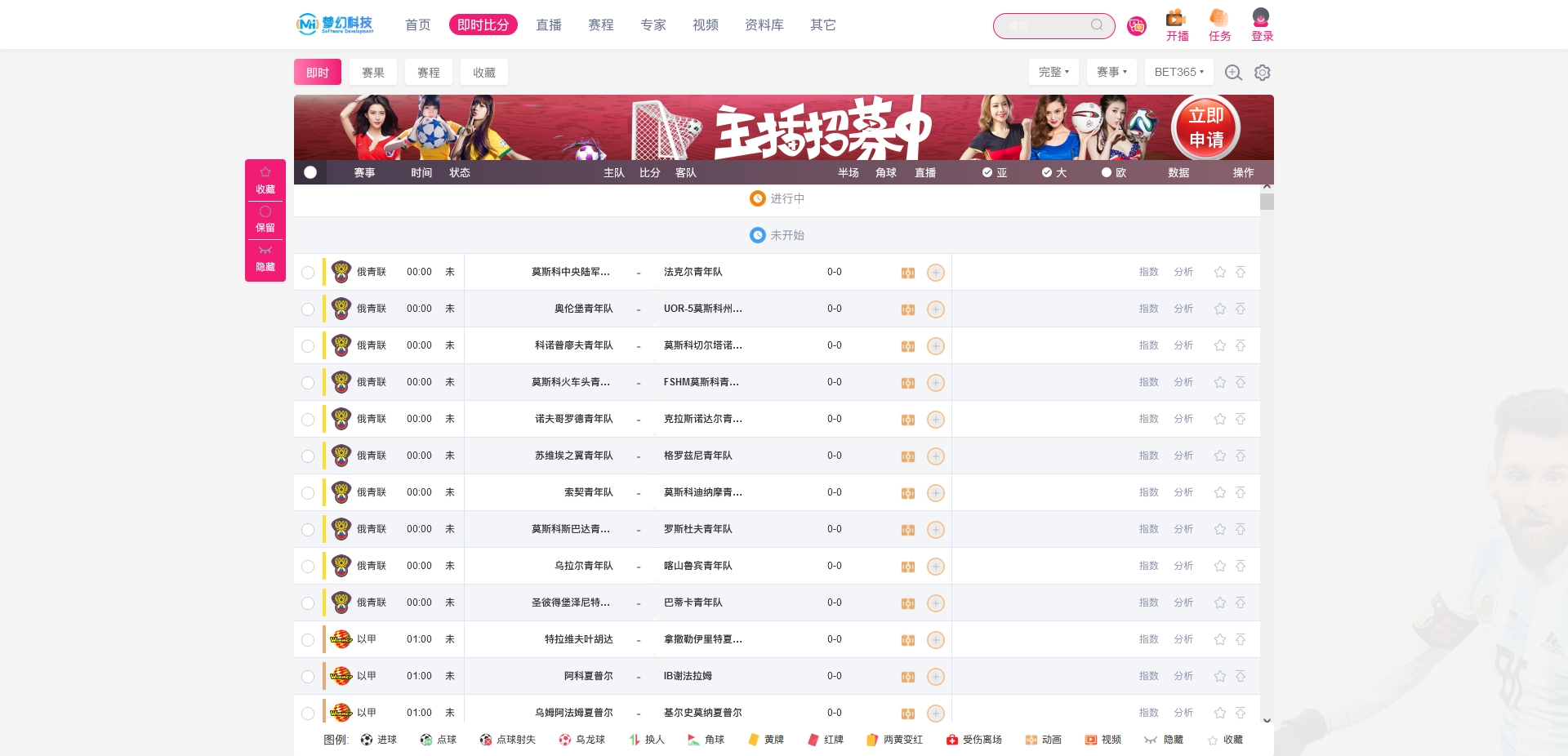Click plus icon on 基尔史莫纳夏普尔 row
Image resolution: width=1568 pixels, height=756 pixels.
tap(936, 714)
